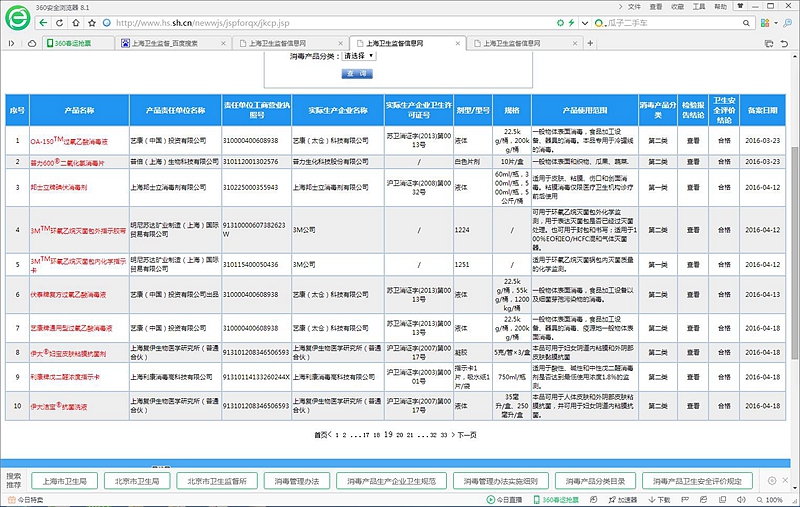Restore the recently closed tab icon
The image size is (800, 507).
784,43
